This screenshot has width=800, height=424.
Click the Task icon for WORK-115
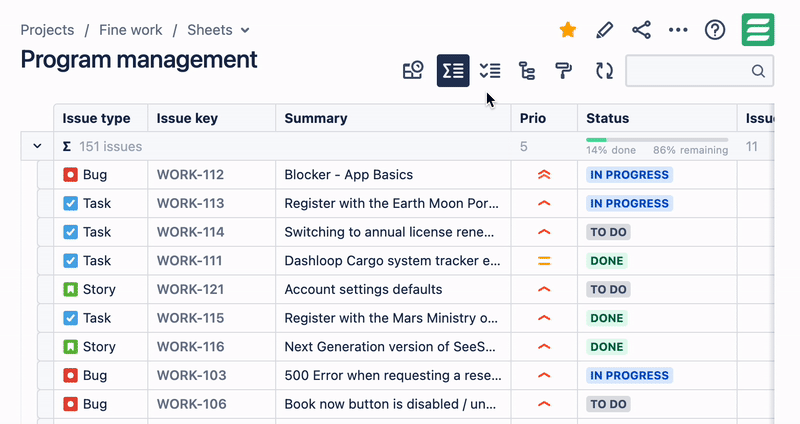(70, 318)
